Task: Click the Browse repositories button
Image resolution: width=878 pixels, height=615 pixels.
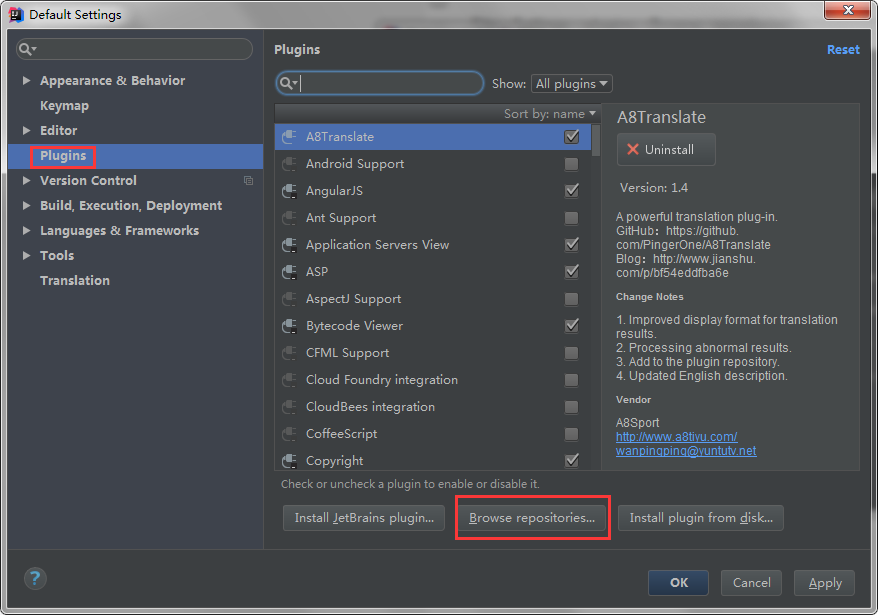Action: [532, 518]
